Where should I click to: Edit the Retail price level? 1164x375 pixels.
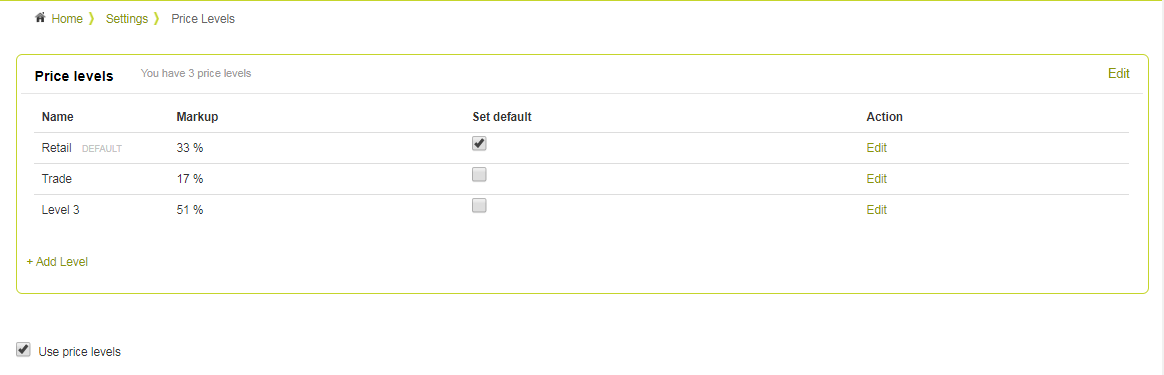coord(877,148)
